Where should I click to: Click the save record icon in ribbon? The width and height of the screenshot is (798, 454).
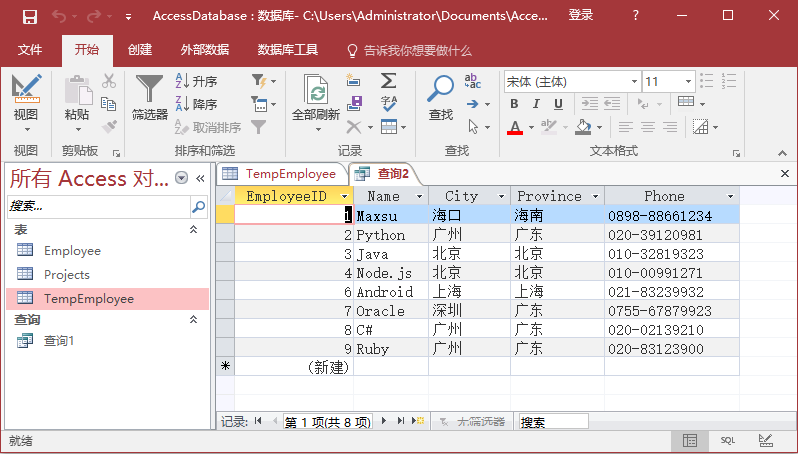[353, 102]
